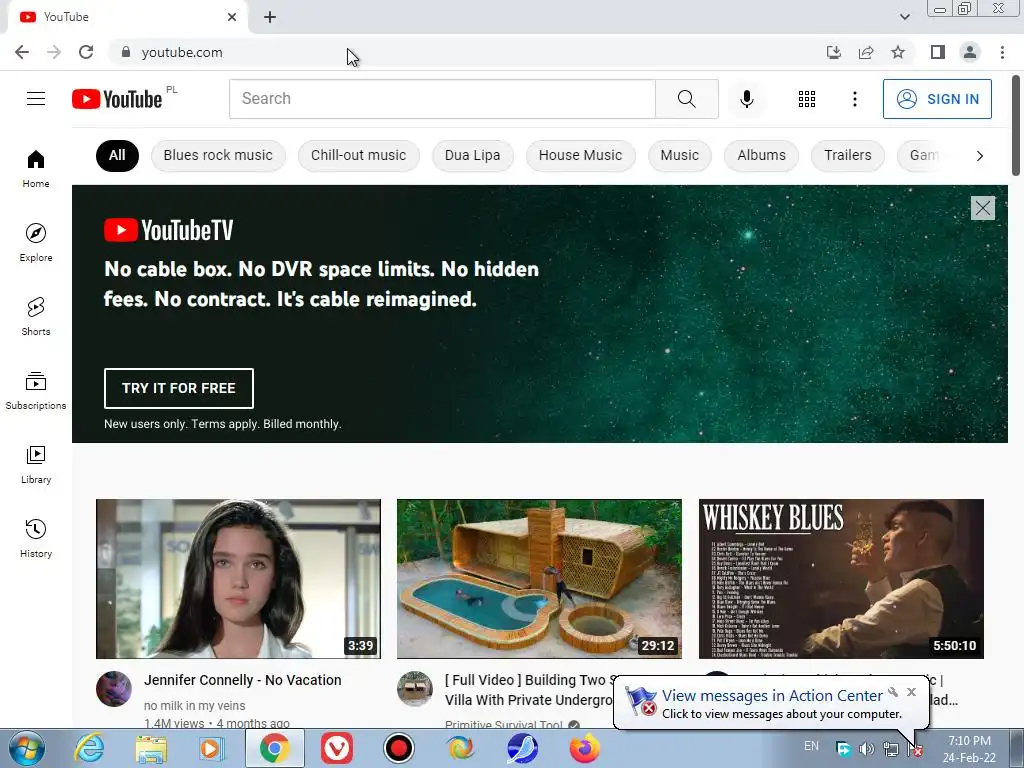Screen dimensions: 1024x768
Task: View site information padlock
Action: [x=126, y=52]
